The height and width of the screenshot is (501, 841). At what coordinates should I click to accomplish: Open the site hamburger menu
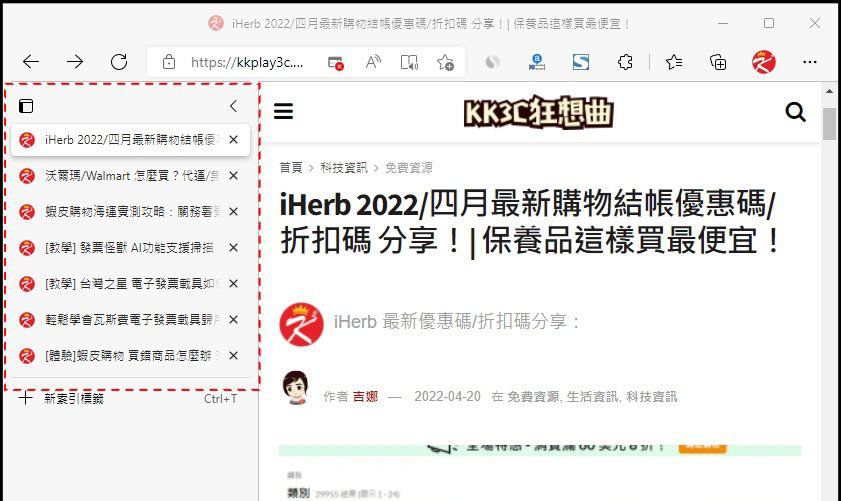[284, 112]
